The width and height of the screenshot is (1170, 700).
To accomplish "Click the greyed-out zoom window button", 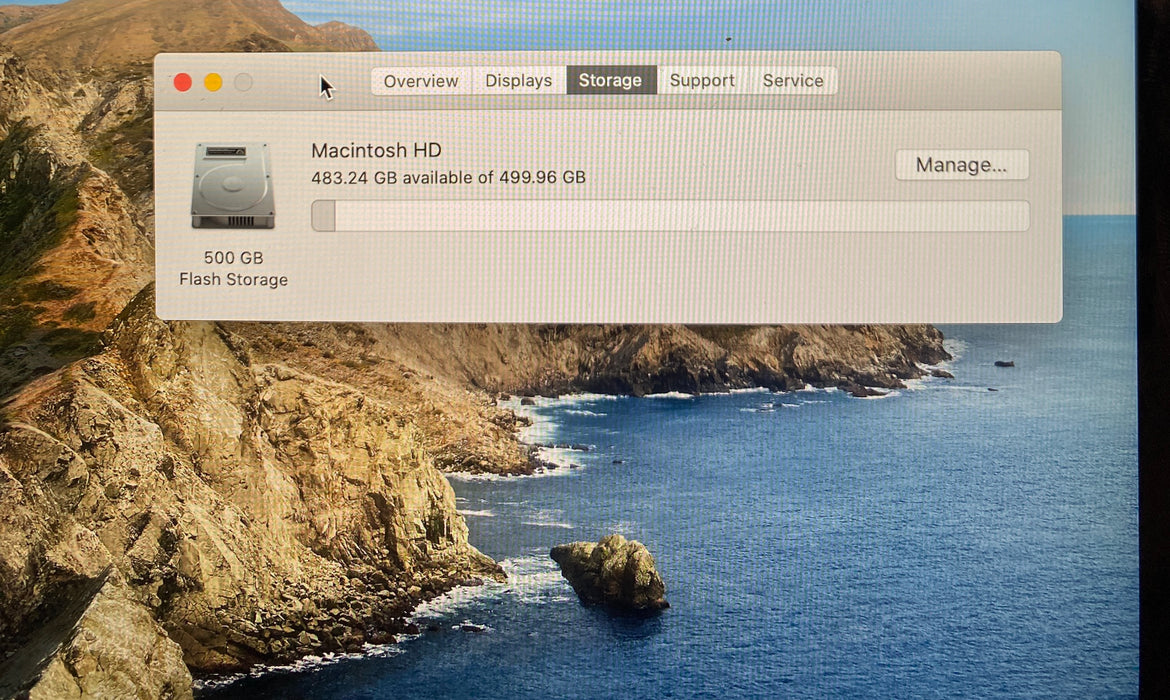I will click(243, 82).
